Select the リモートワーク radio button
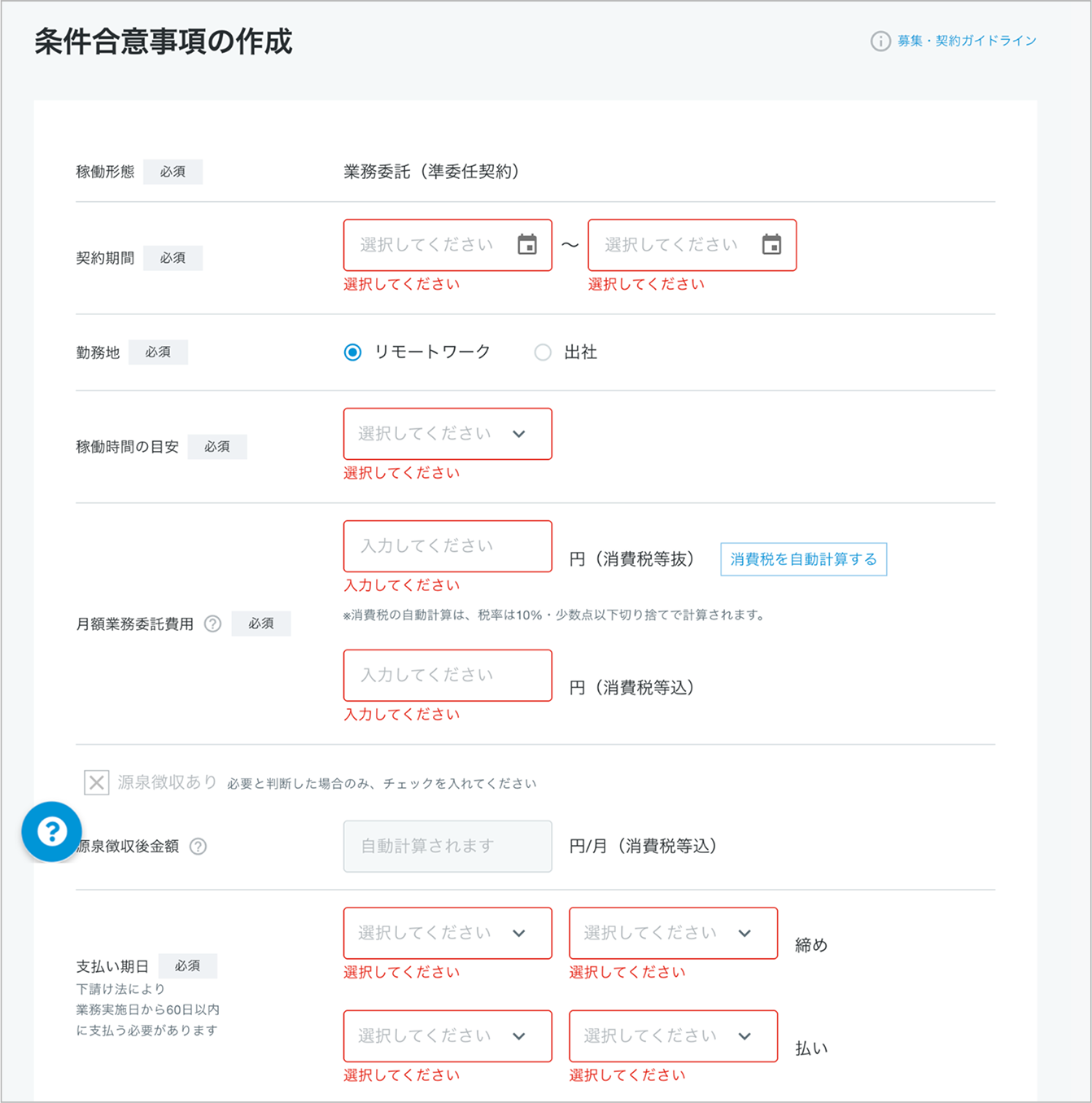Image resolution: width=1092 pixels, height=1103 pixels. tap(352, 352)
